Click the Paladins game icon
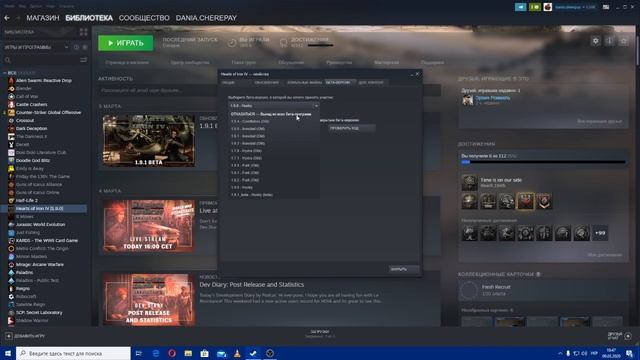 point(11,272)
